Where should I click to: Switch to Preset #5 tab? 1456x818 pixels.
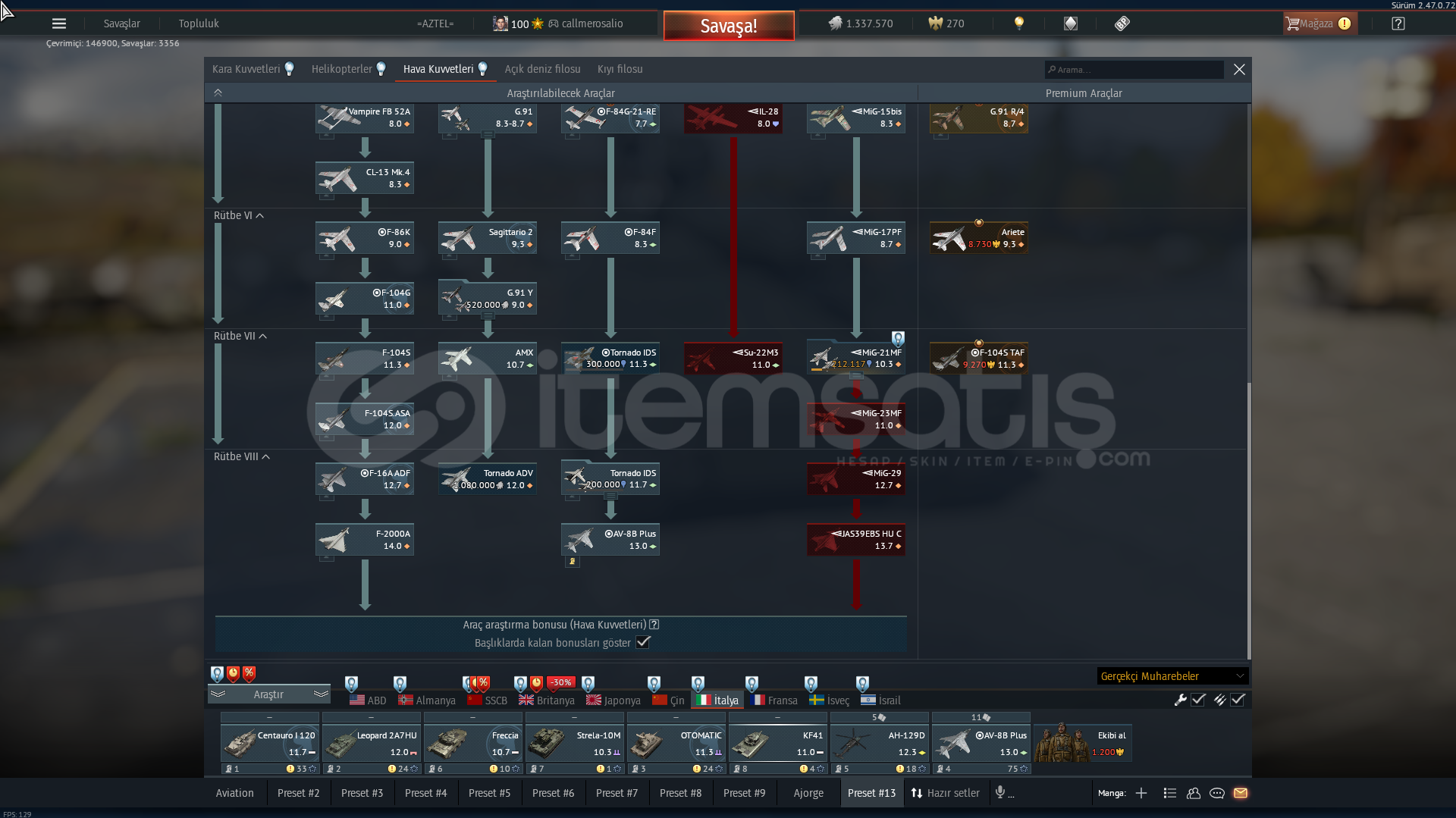(x=490, y=793)
